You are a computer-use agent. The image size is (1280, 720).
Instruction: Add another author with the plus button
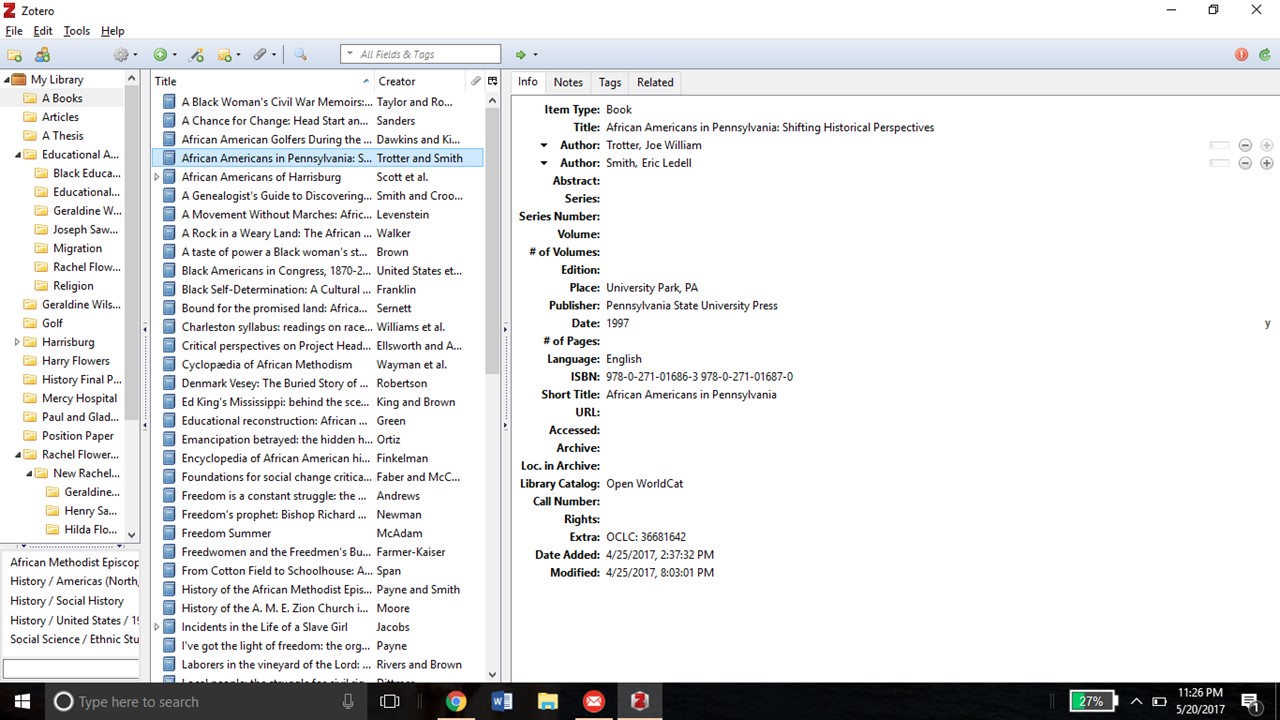click(x=1266, y=163)
